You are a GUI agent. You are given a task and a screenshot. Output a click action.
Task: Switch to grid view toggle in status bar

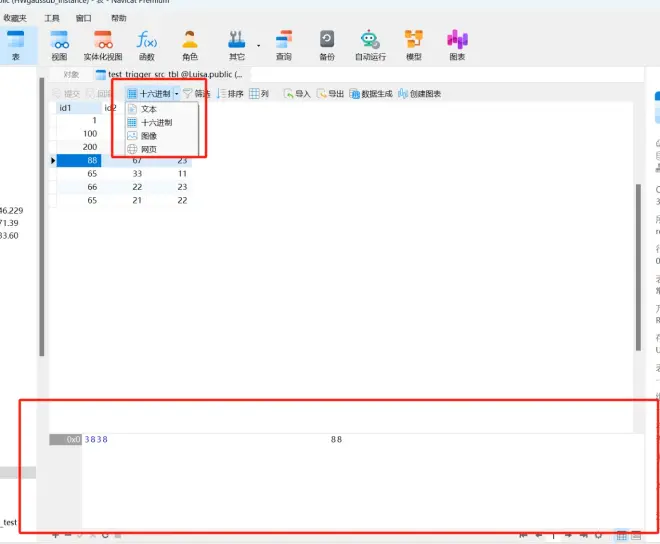tap(621, 536)
